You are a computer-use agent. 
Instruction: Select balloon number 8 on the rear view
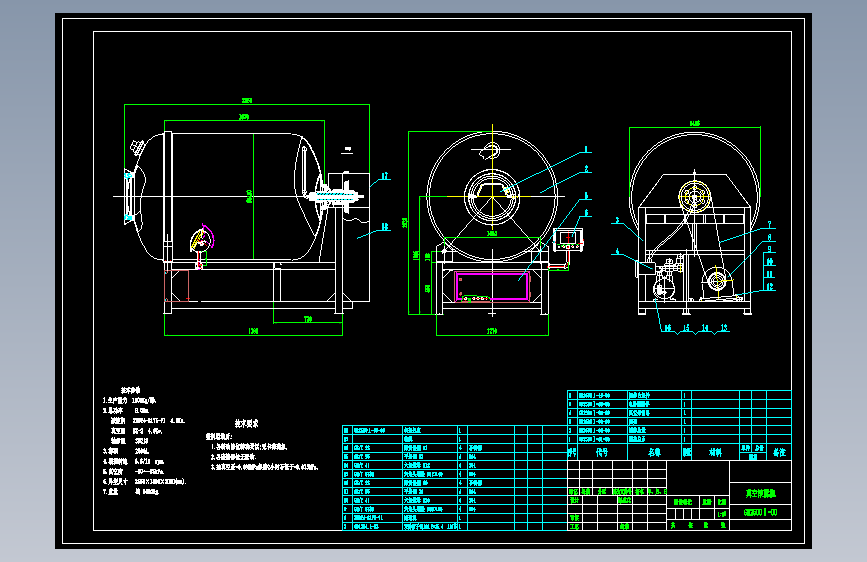point(769,237)
